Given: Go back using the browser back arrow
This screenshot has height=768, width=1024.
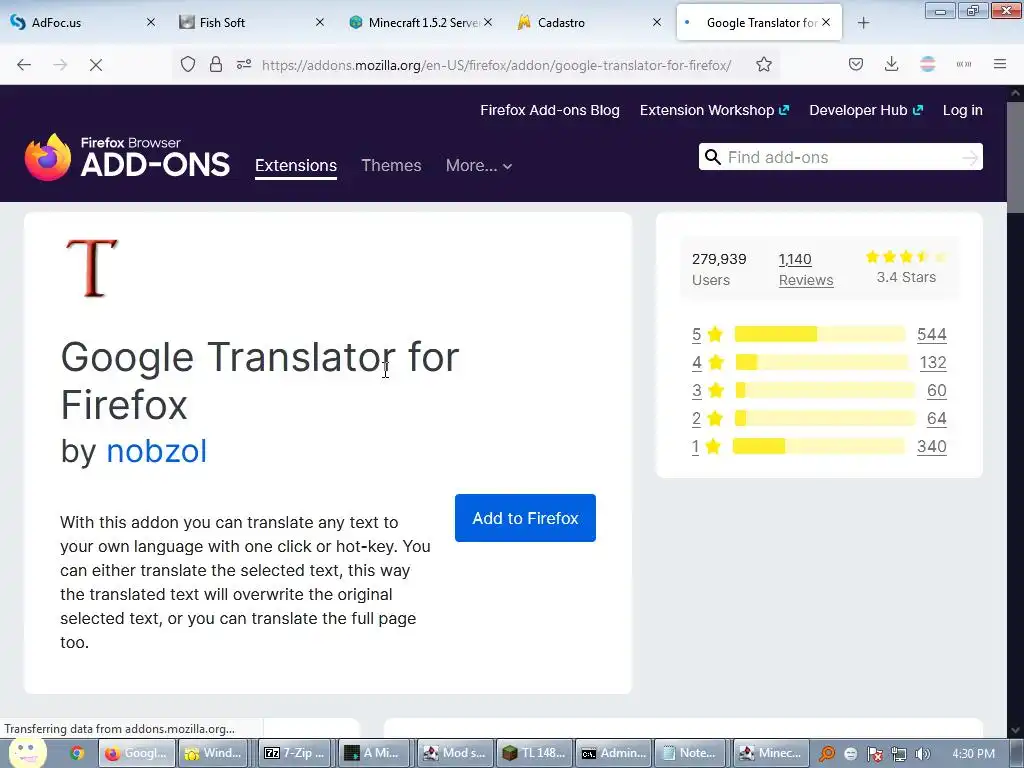Looking at the screenshot, I should [24, 65].
